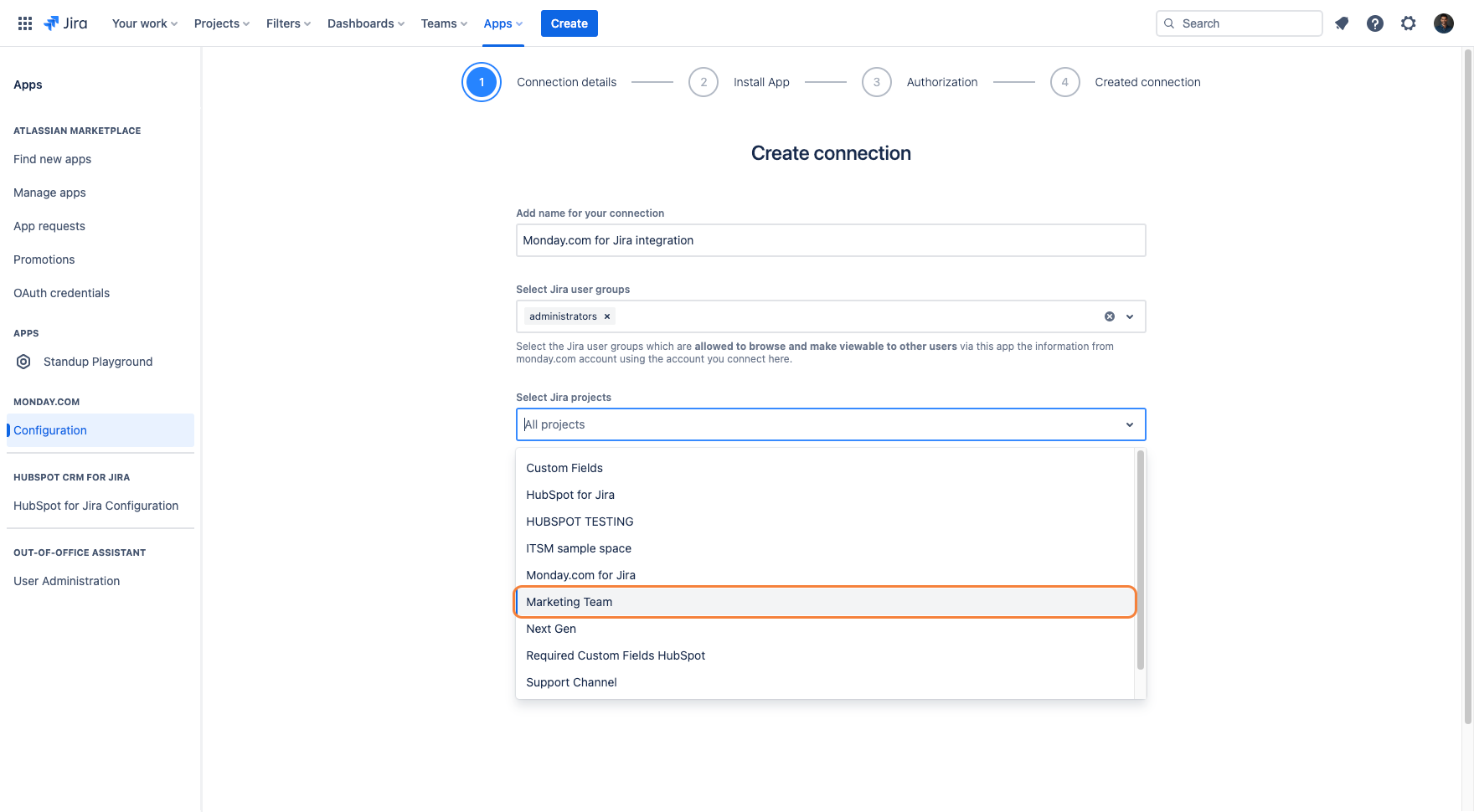Click the Search field

[x=1239, y=23]
